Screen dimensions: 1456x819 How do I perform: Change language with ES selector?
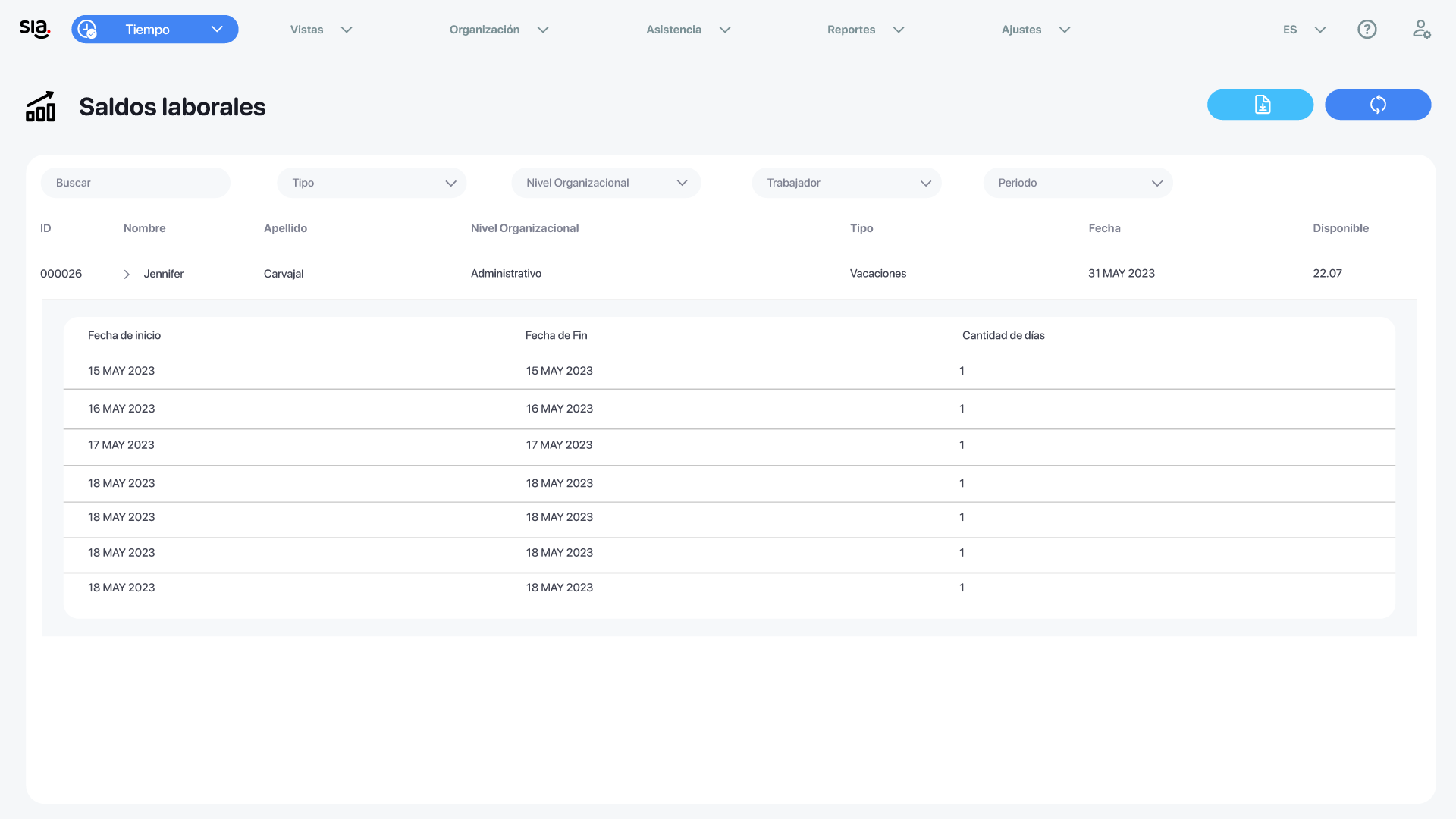tap(1304, 30)
